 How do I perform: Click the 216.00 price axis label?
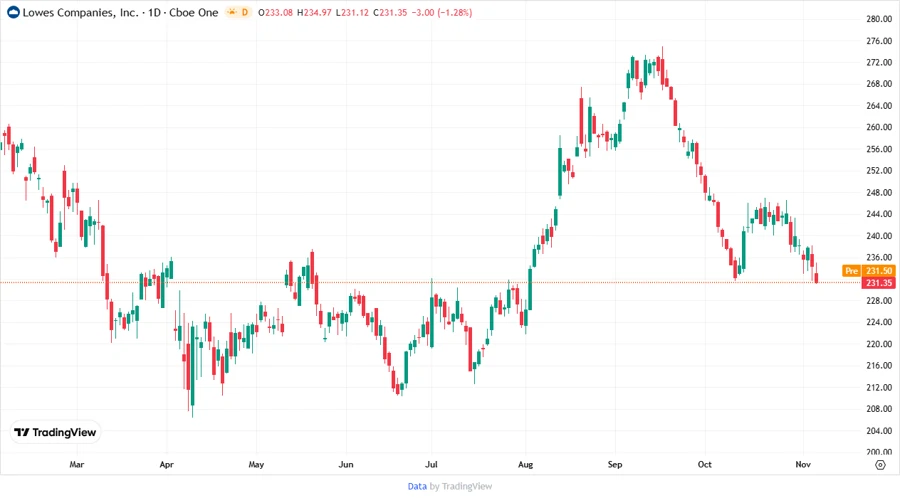coord(879,365)
